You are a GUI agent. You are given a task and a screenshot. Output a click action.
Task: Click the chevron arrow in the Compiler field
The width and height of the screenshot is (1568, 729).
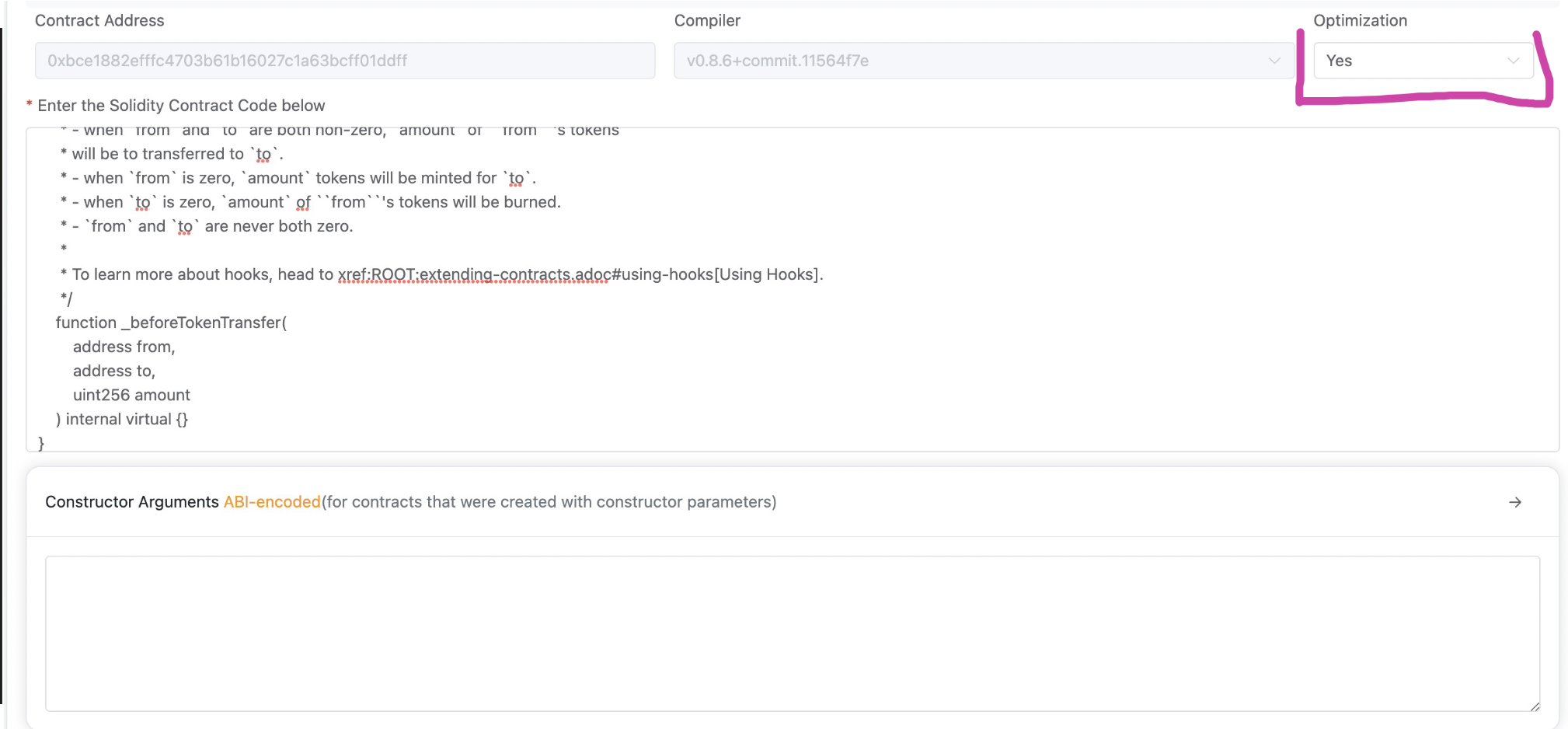pyautogui.click(x=1274, y=61)
